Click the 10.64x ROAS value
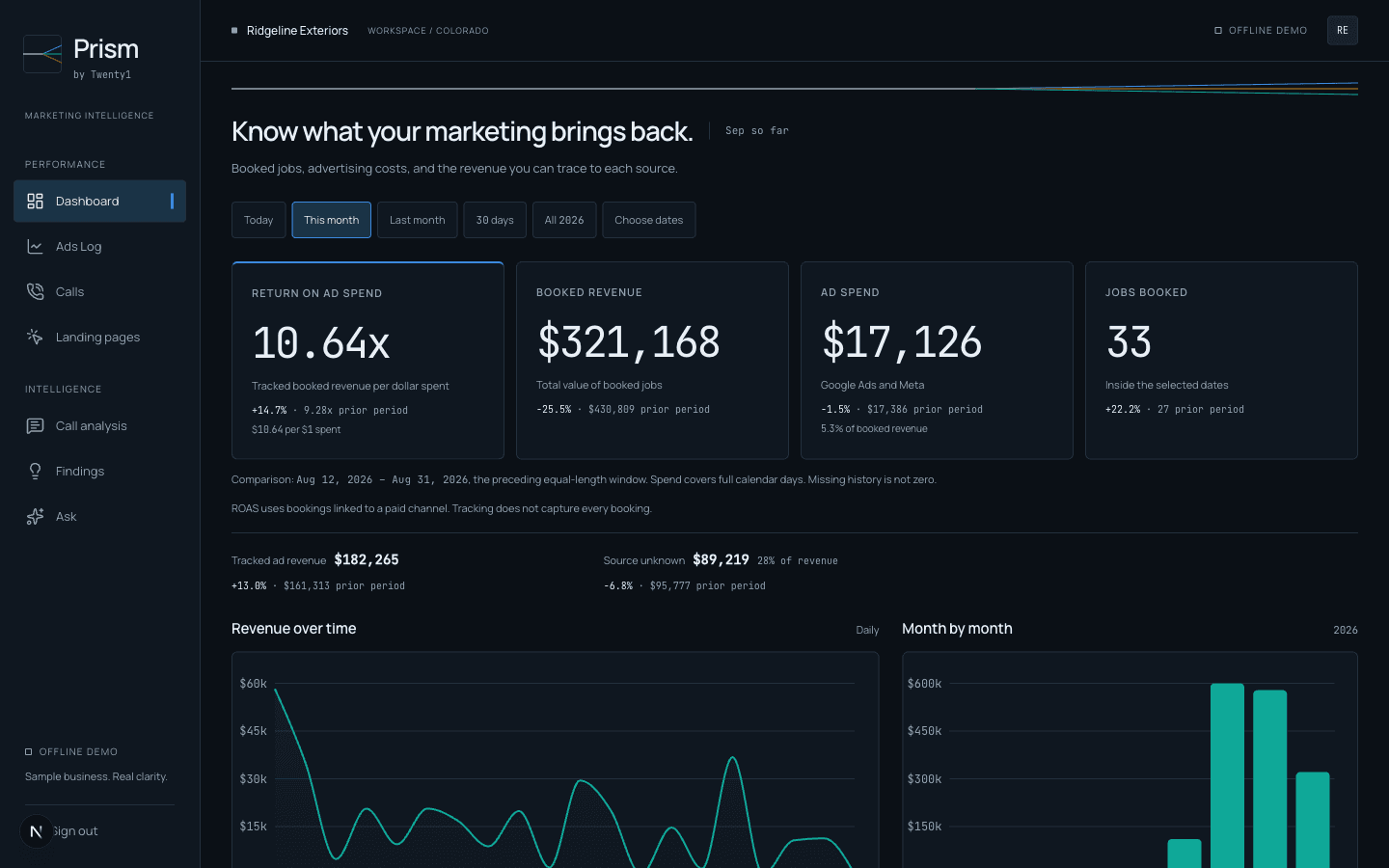This screenshot has width=1389, height=868. [320, 342]
